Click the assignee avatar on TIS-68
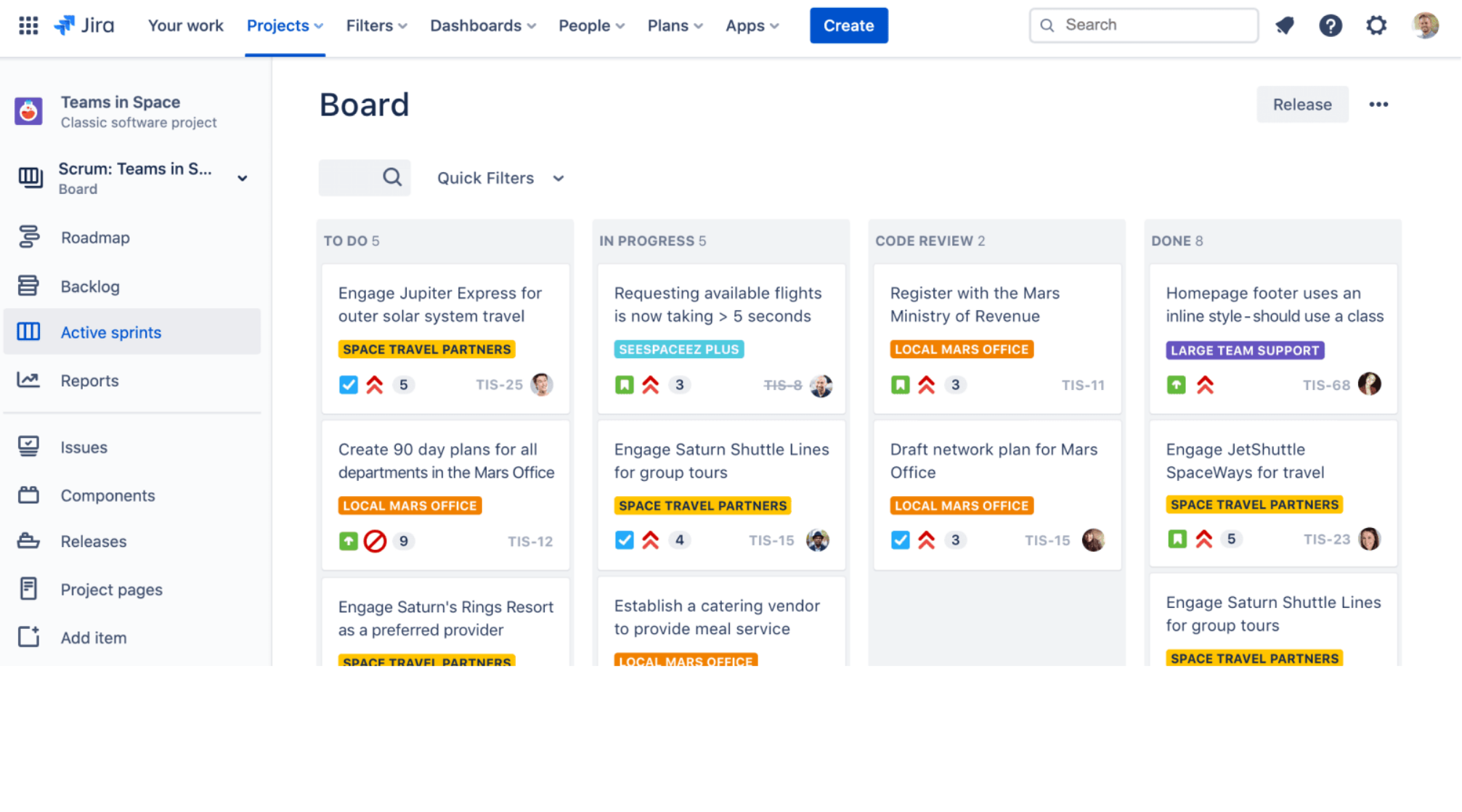1462x812 pixels. click(1369, 384)
